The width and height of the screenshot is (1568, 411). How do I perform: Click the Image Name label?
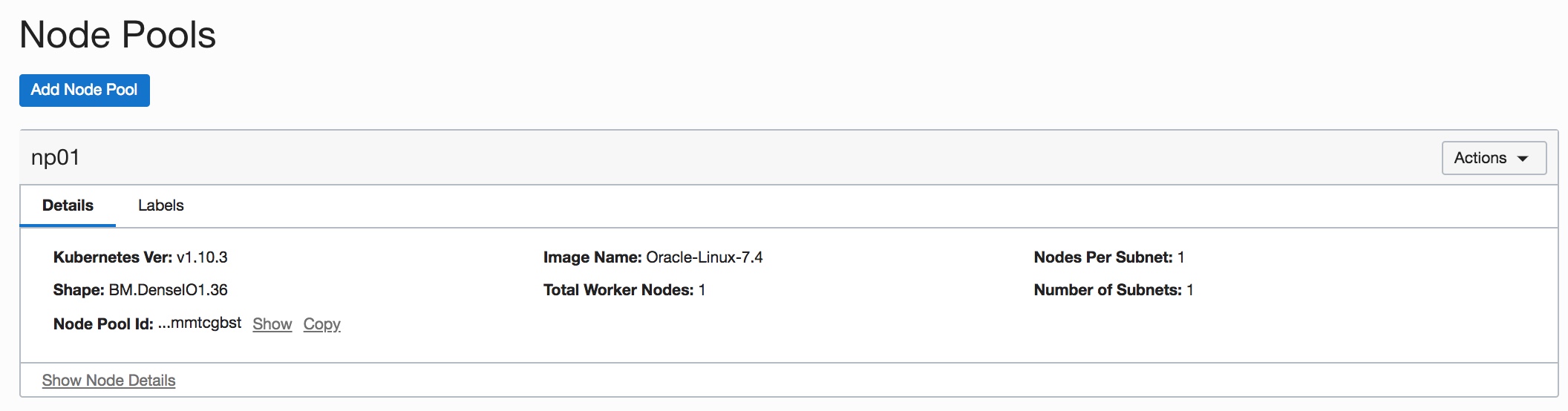pyautogui.click(x=592, y=257)
